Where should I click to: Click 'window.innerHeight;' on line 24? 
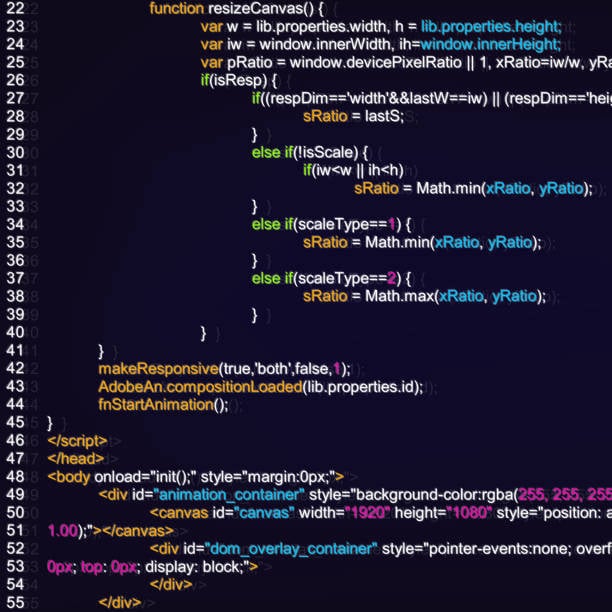click(491, 44)
